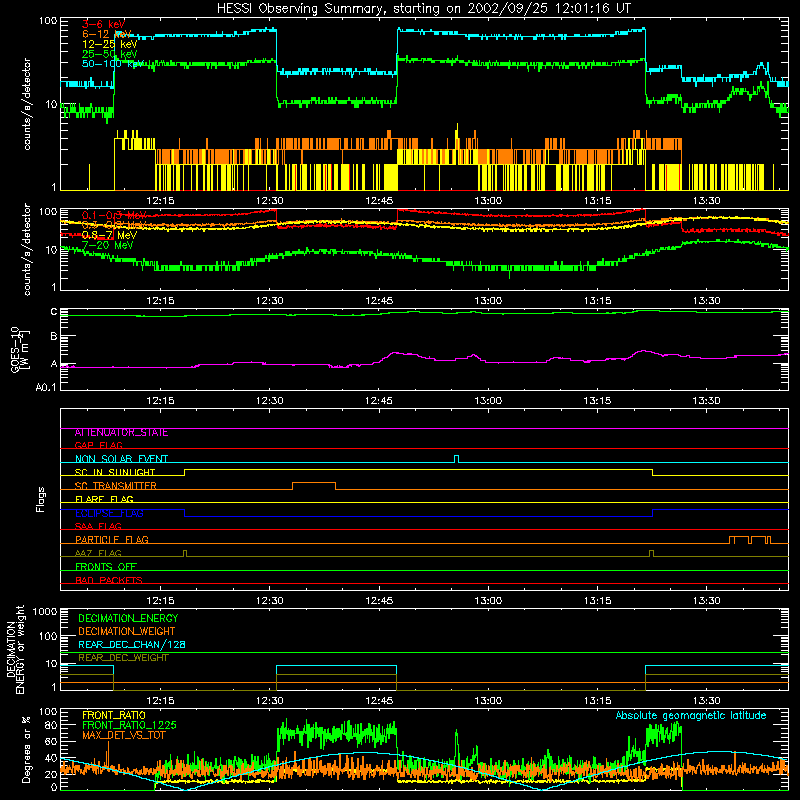Click the 'Absolute geomagnetic latitude' label

coord(691,716)
